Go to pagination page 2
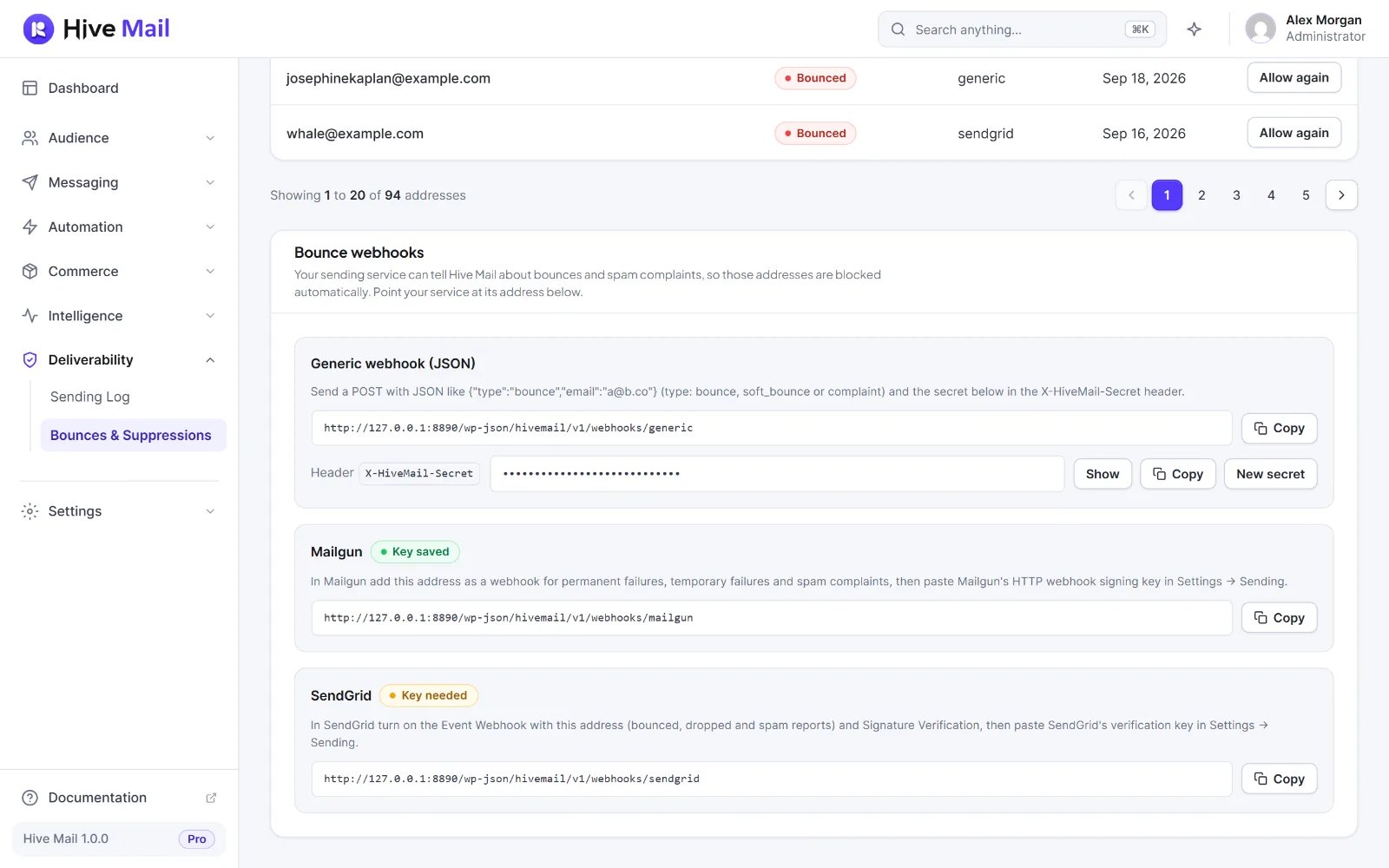Screen dimensions: 1389x868 click(x=1201, y=195)
